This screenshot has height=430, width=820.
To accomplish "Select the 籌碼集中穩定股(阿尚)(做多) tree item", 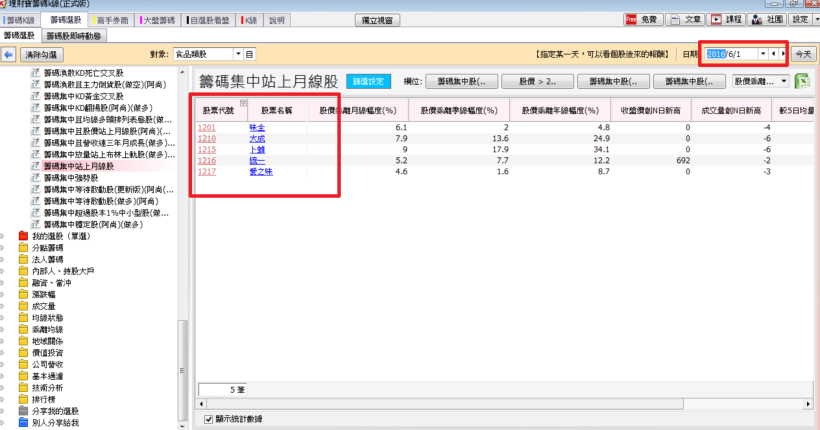I will [x=93, y=224].
